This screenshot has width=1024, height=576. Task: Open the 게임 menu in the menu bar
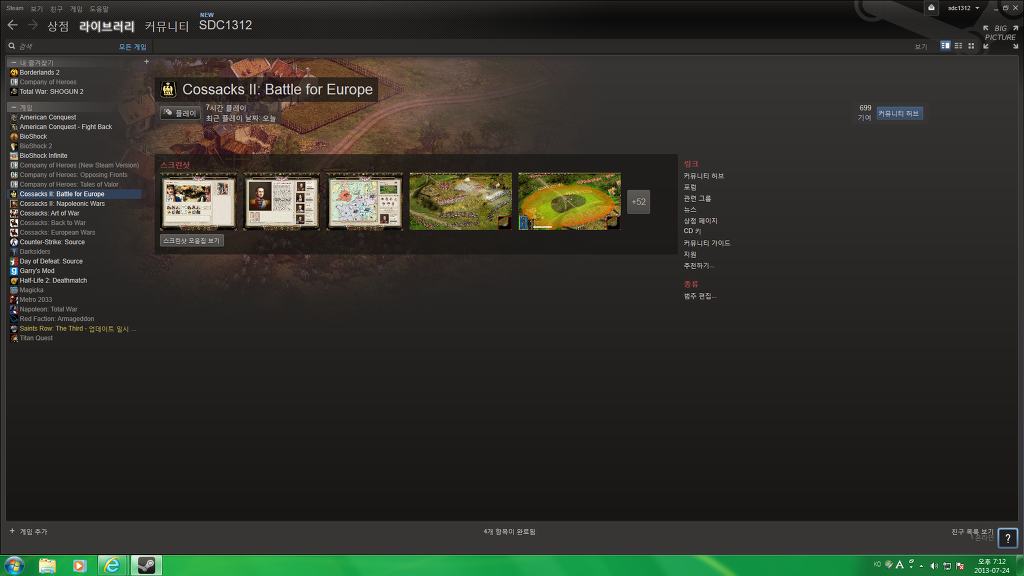pyautogui.click(x=76, y=8)
